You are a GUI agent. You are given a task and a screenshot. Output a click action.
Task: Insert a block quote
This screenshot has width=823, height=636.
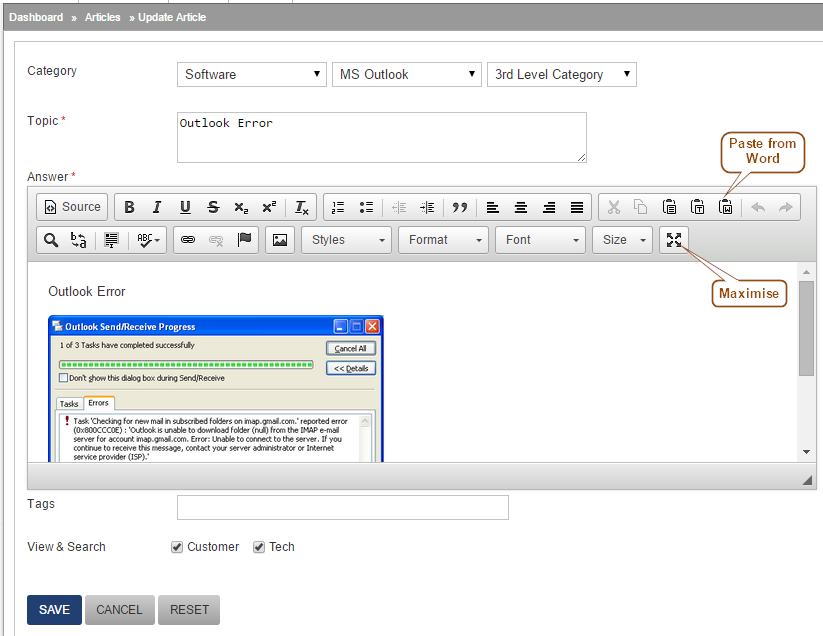tap(460, 207)
